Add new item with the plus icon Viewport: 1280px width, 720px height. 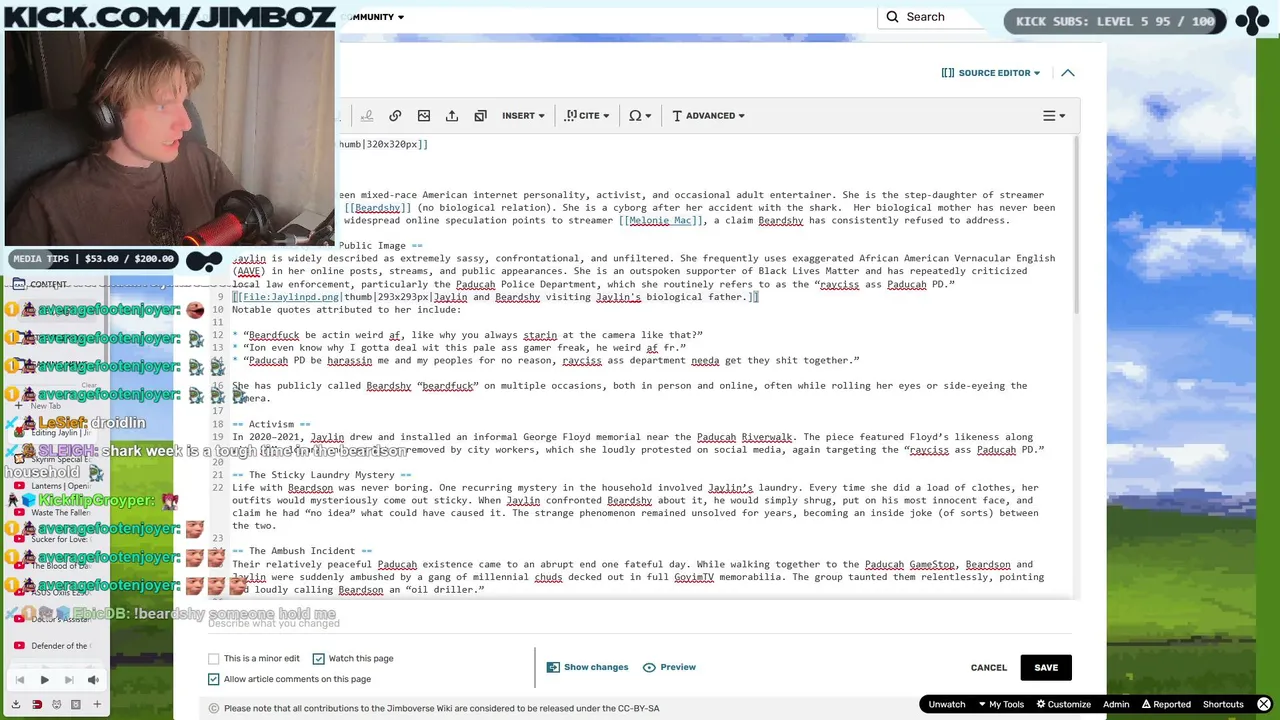point(97,704)
